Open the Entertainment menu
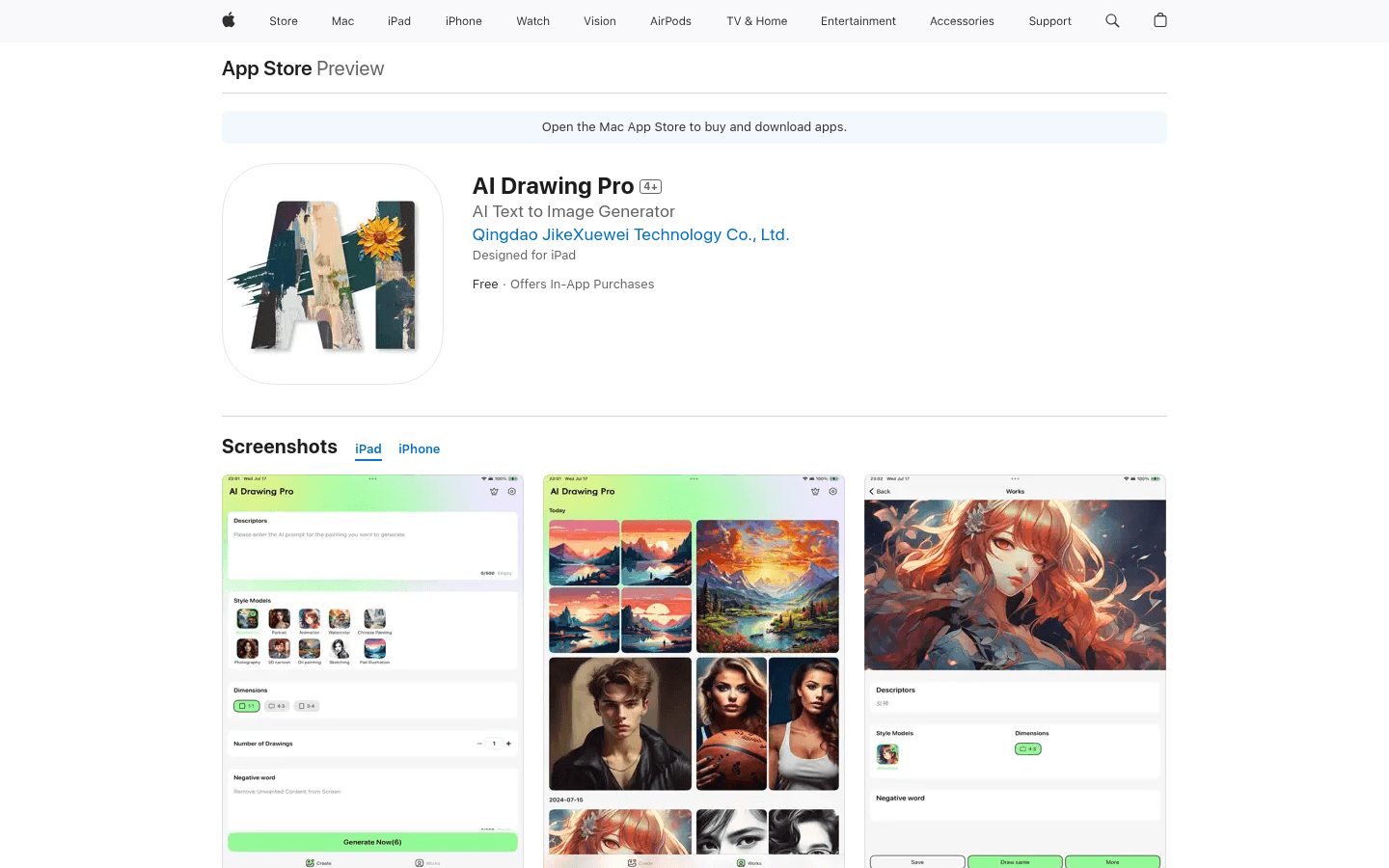This screenshot has width=1389, height=868. point(858,21)
